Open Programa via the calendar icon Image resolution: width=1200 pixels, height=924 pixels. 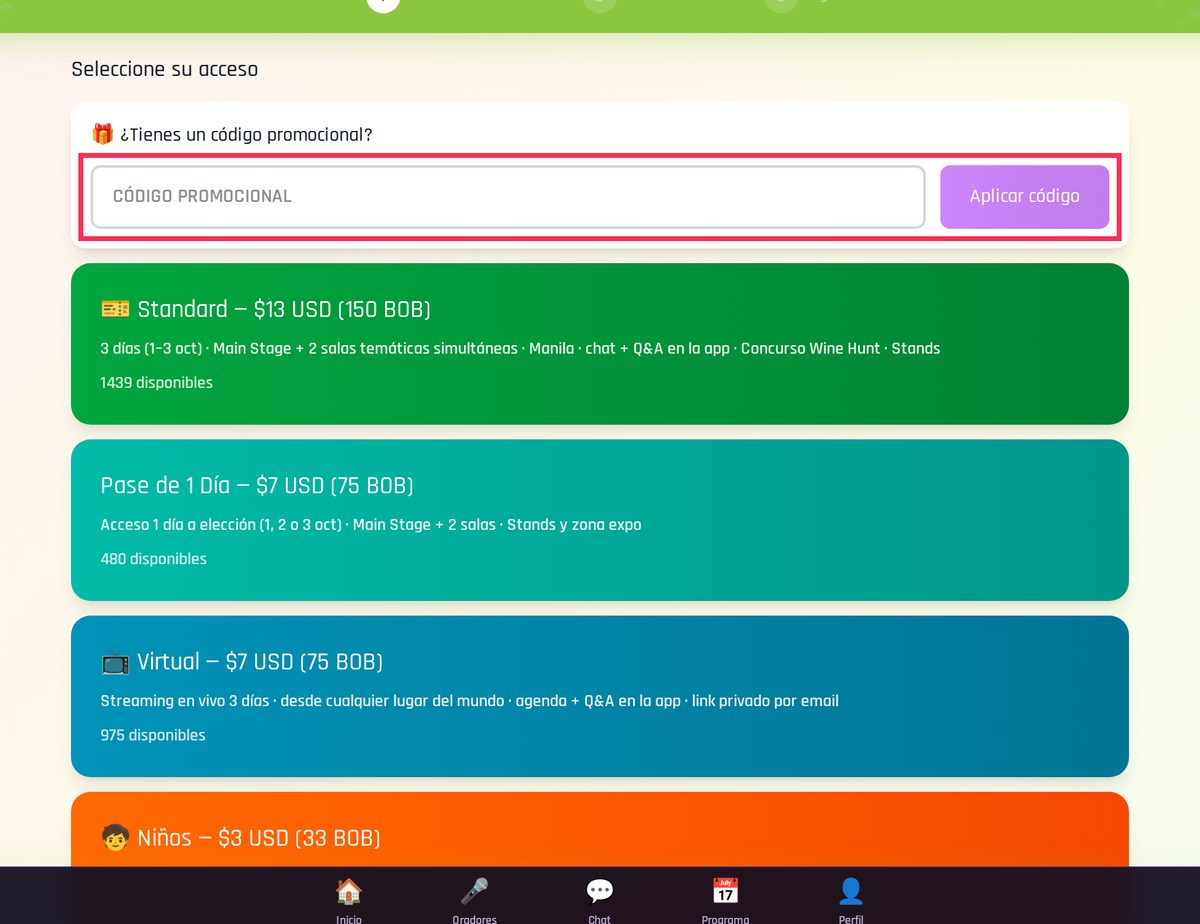tap(725, 891)
